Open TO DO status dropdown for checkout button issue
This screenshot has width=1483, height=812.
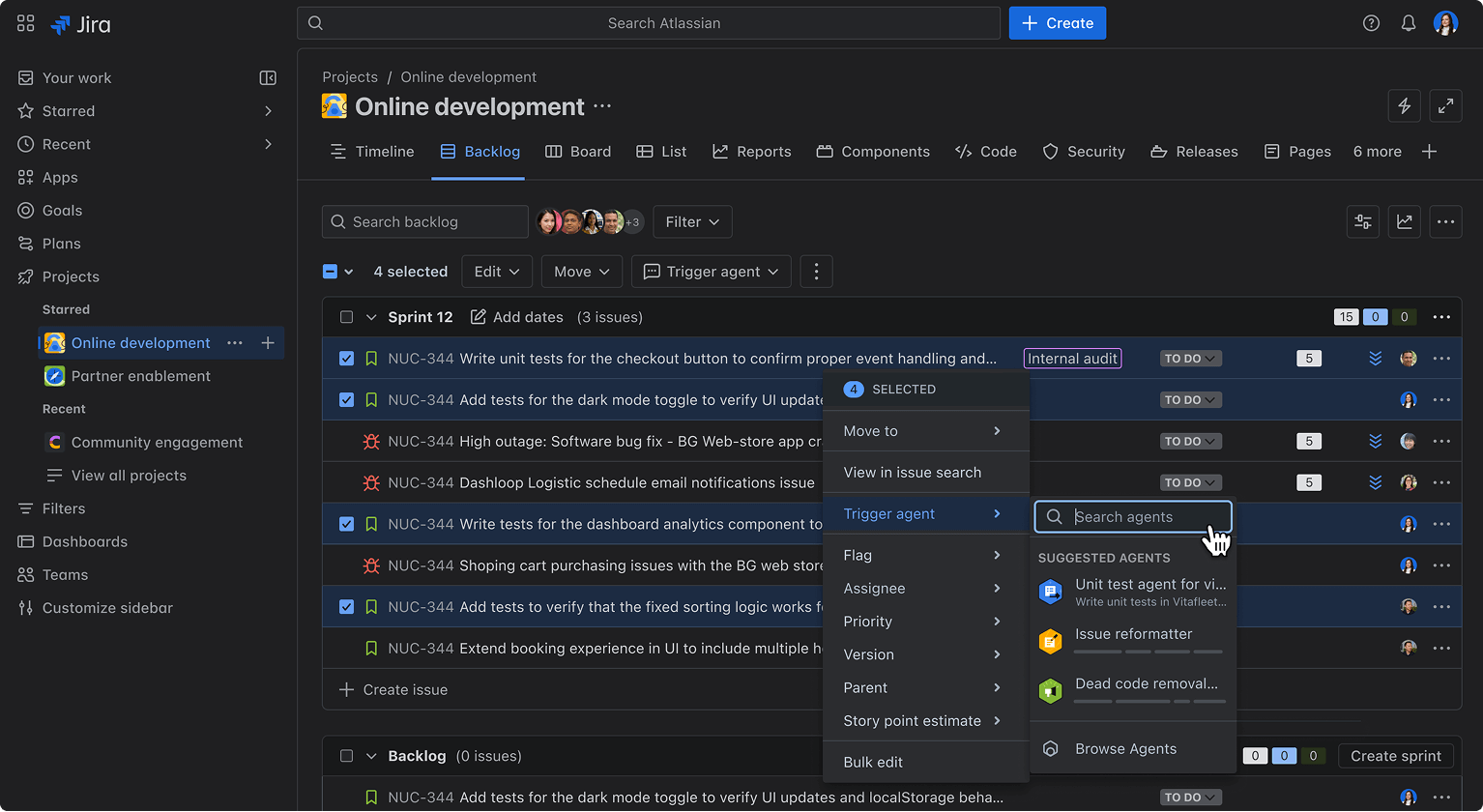click(x=1191, y=359)
